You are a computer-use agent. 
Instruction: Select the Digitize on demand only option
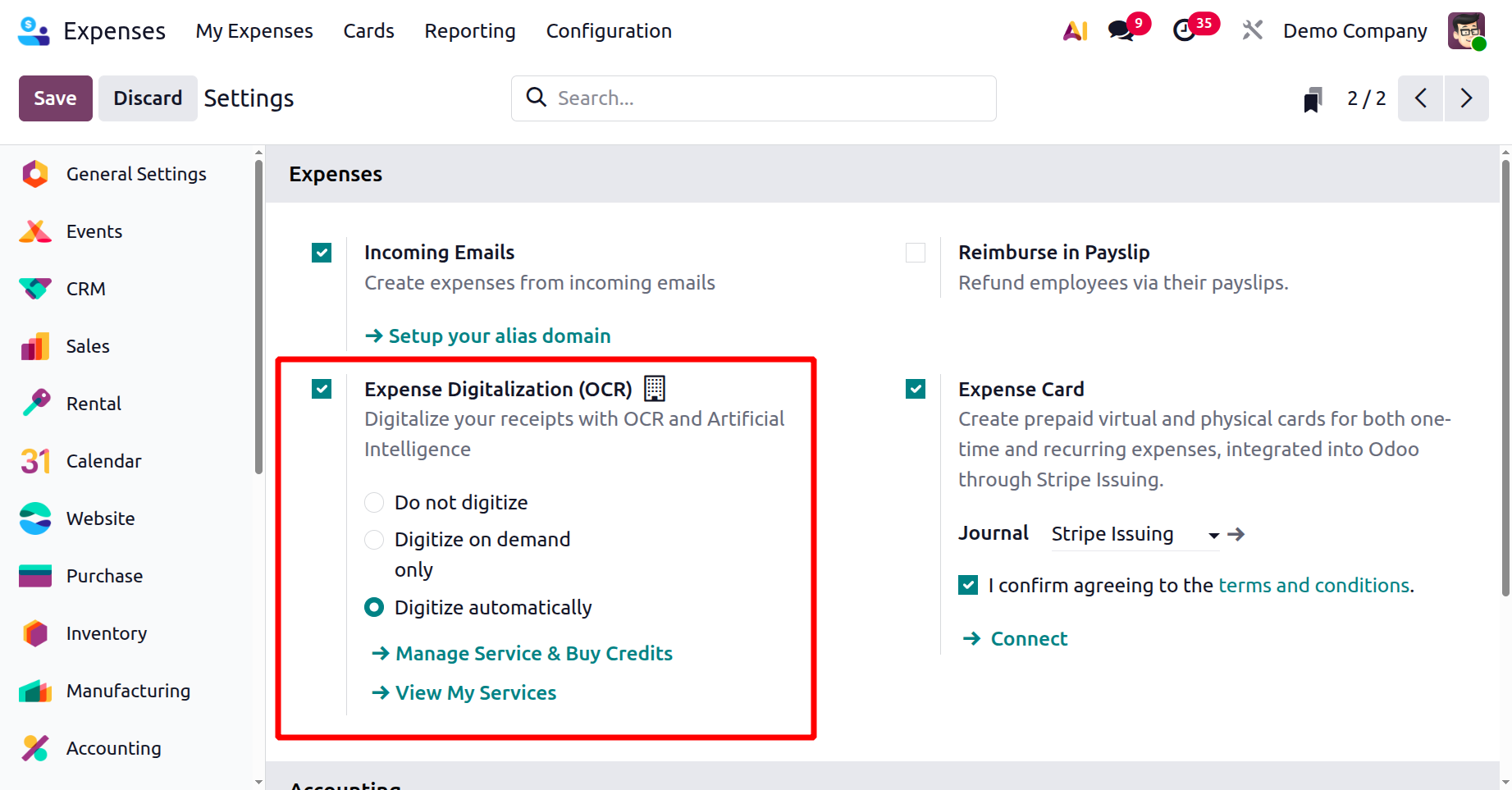coord(374,540)
